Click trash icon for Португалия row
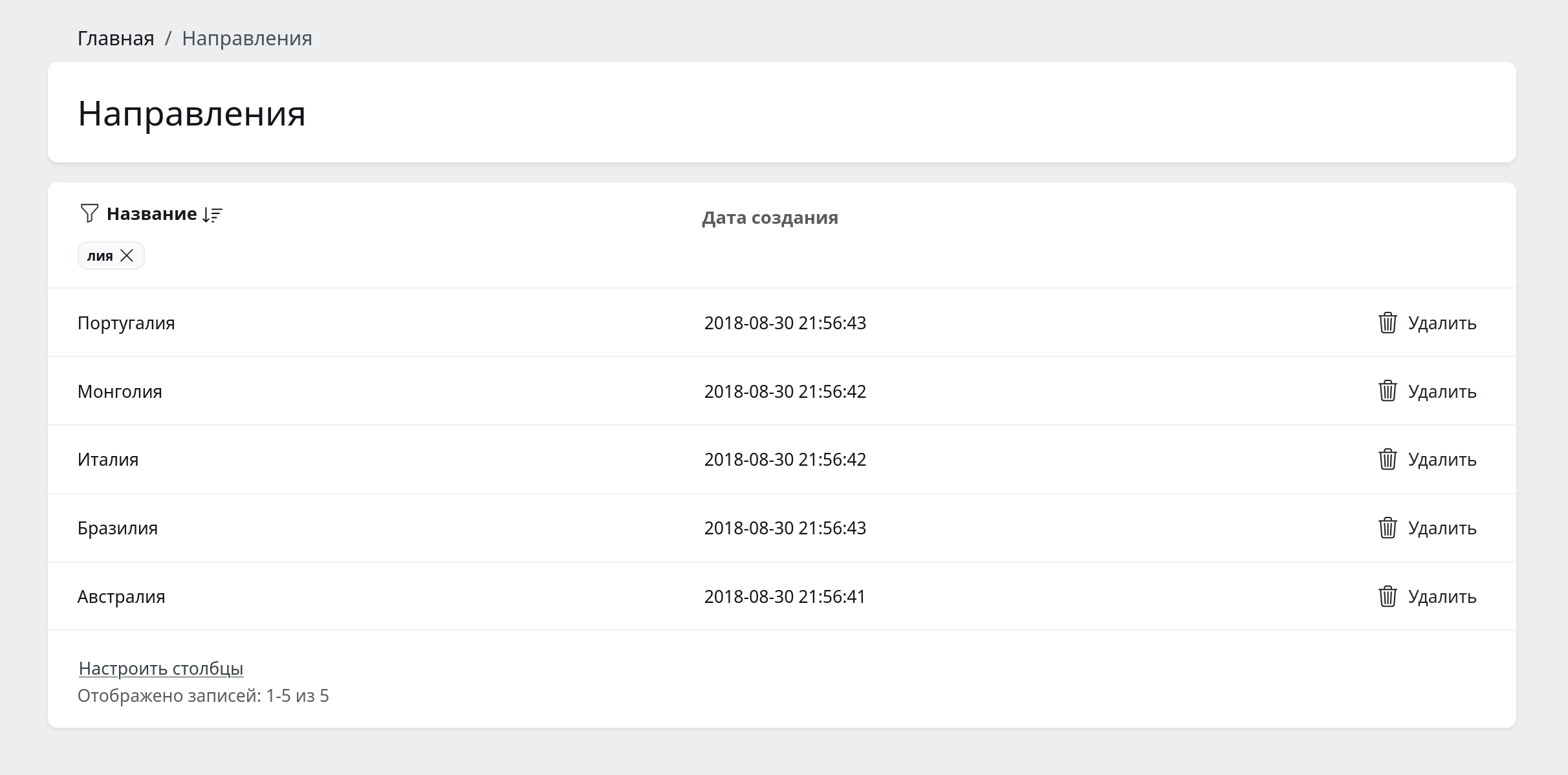 coord(1387,323)
